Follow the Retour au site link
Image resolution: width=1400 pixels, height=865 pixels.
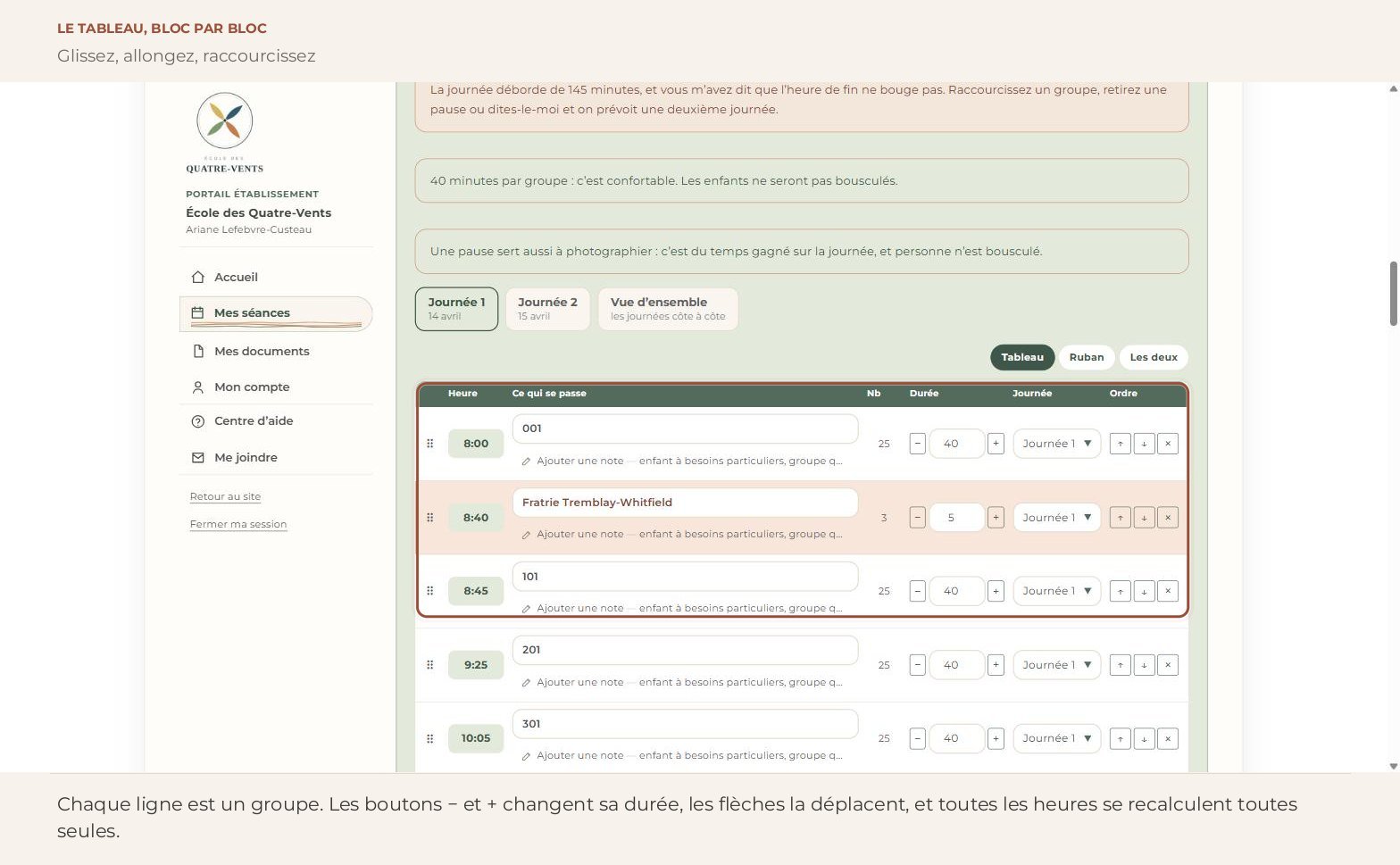[x=225, y=497]
